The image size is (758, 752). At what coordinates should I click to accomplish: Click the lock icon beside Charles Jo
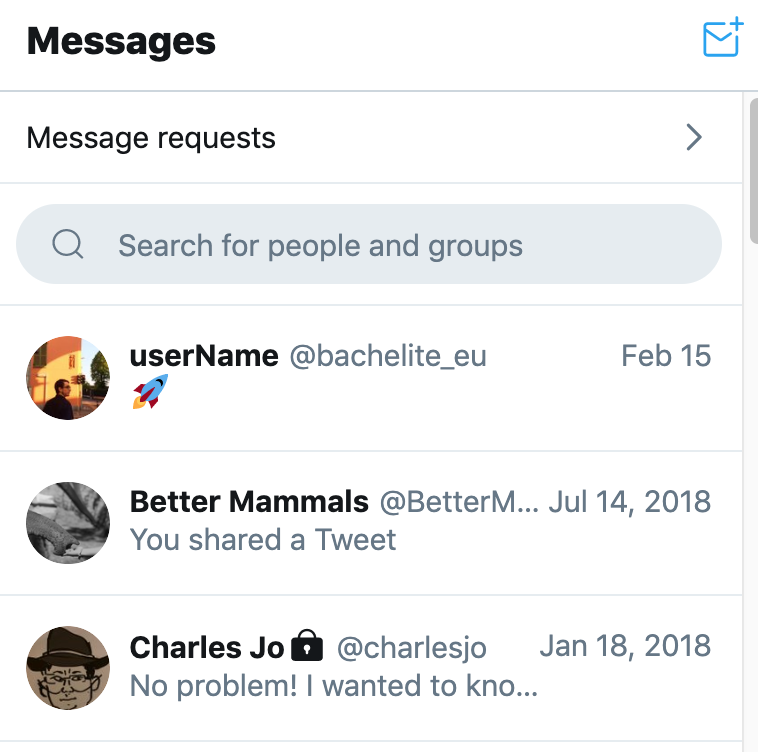click(x=306, y=645)
